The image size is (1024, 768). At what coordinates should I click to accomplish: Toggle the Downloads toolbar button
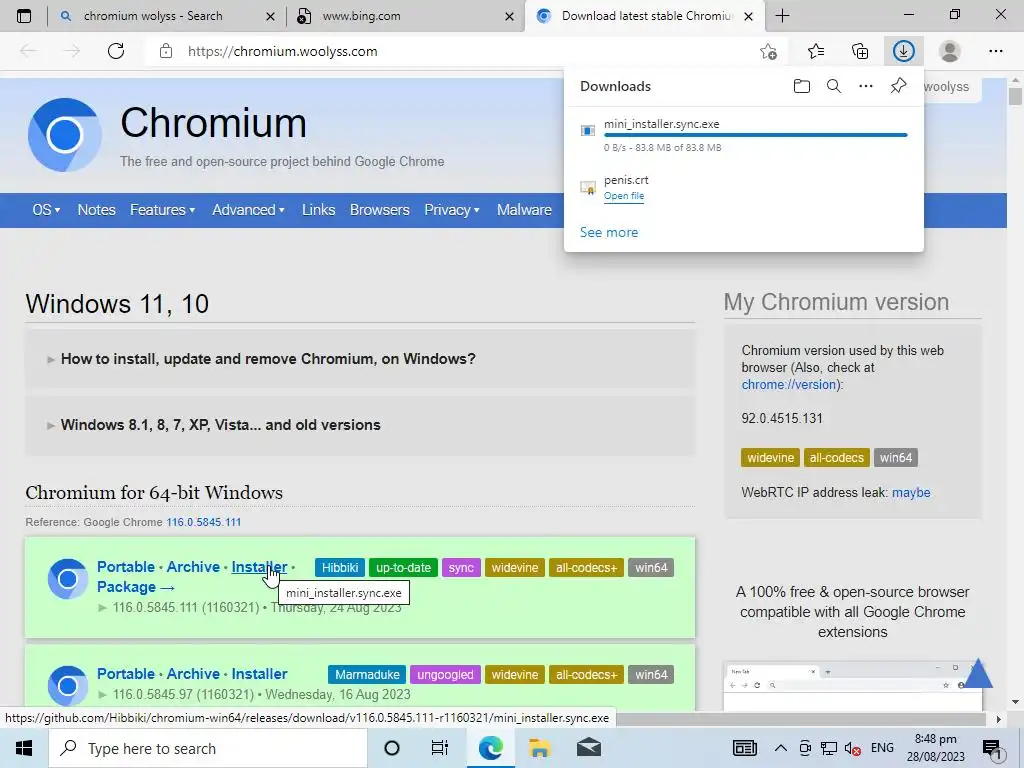click(904, 51)
